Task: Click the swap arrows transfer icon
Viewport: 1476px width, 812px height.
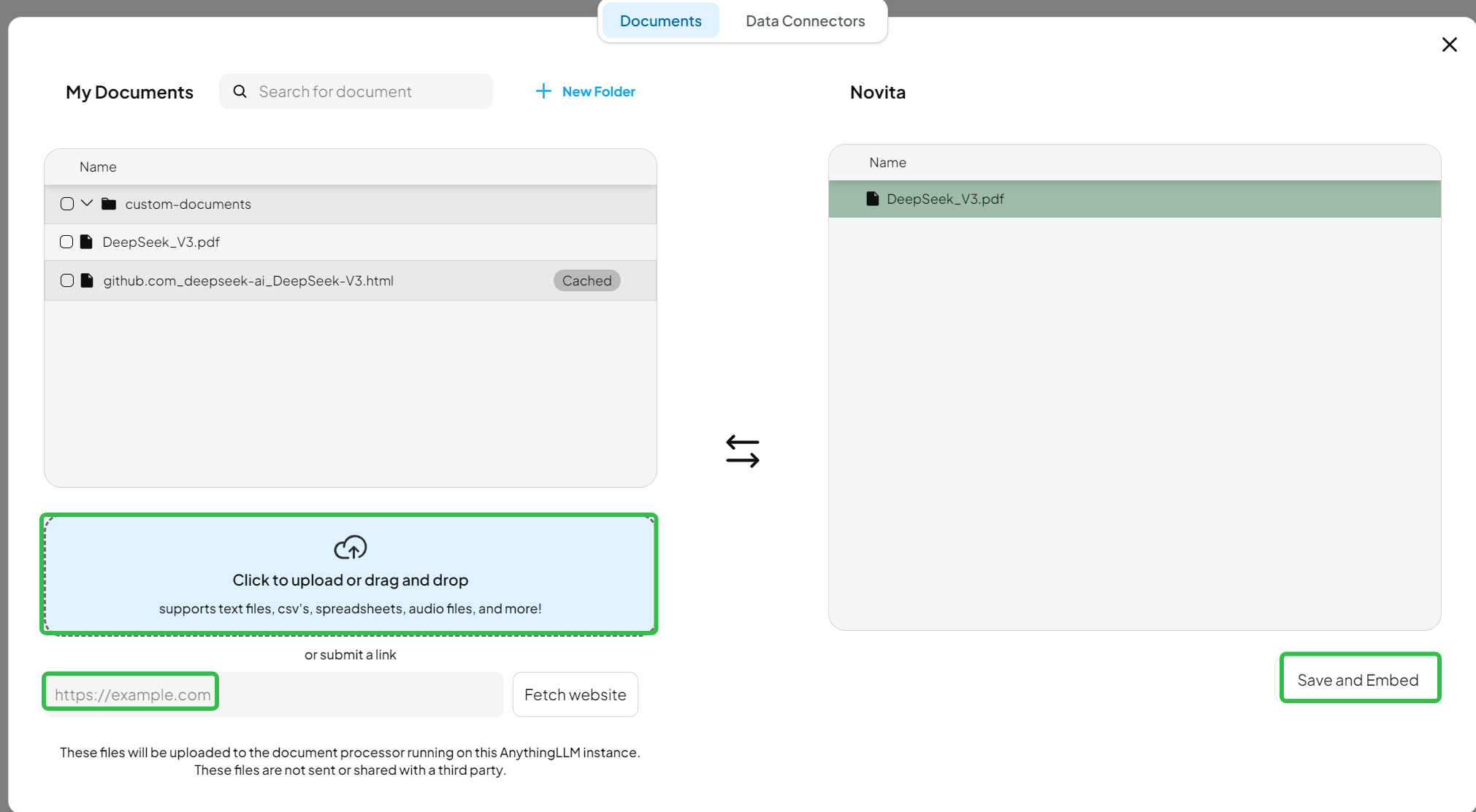Action: click(743, 451)
